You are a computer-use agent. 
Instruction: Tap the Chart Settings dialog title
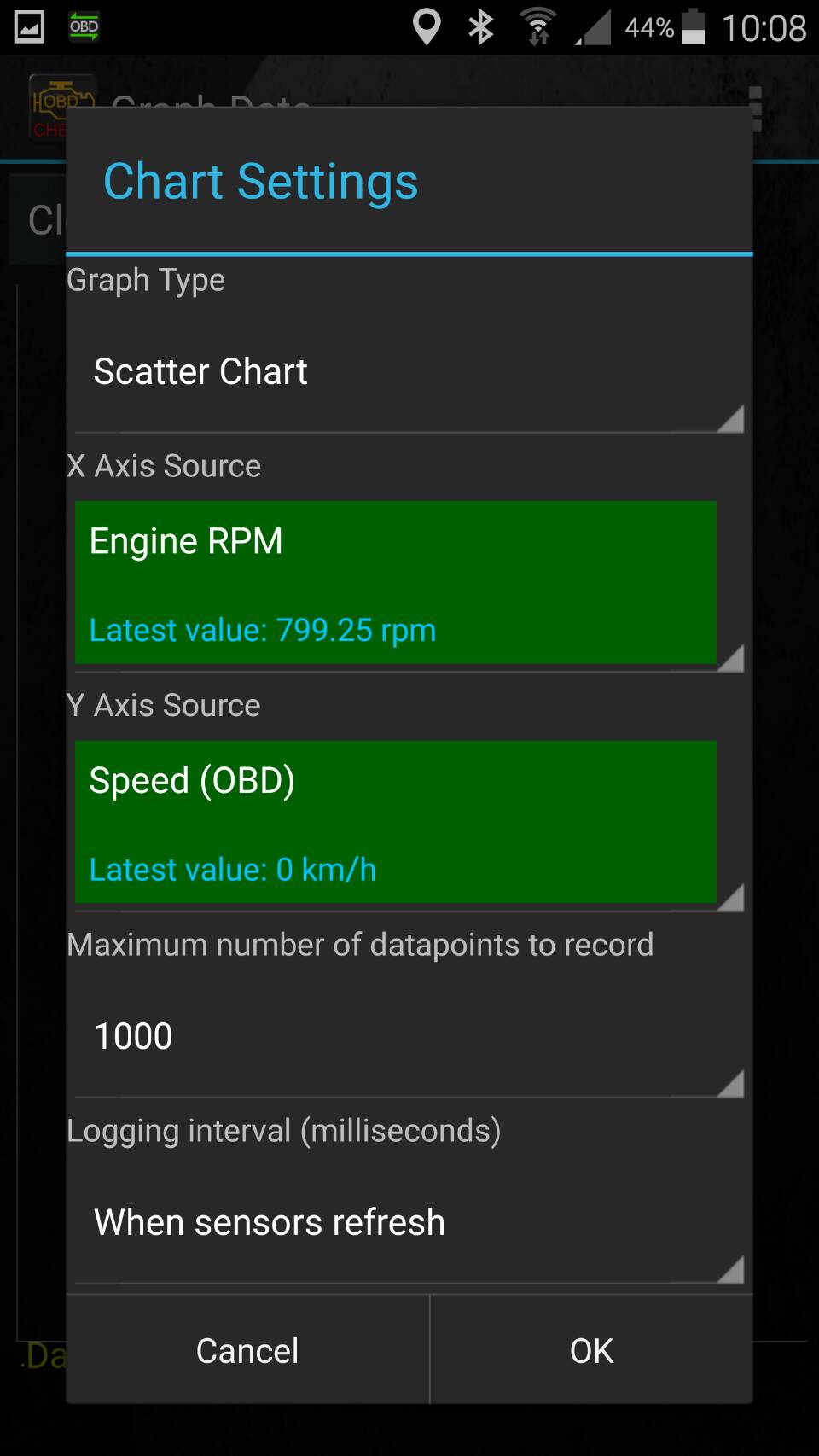(260, 182)
